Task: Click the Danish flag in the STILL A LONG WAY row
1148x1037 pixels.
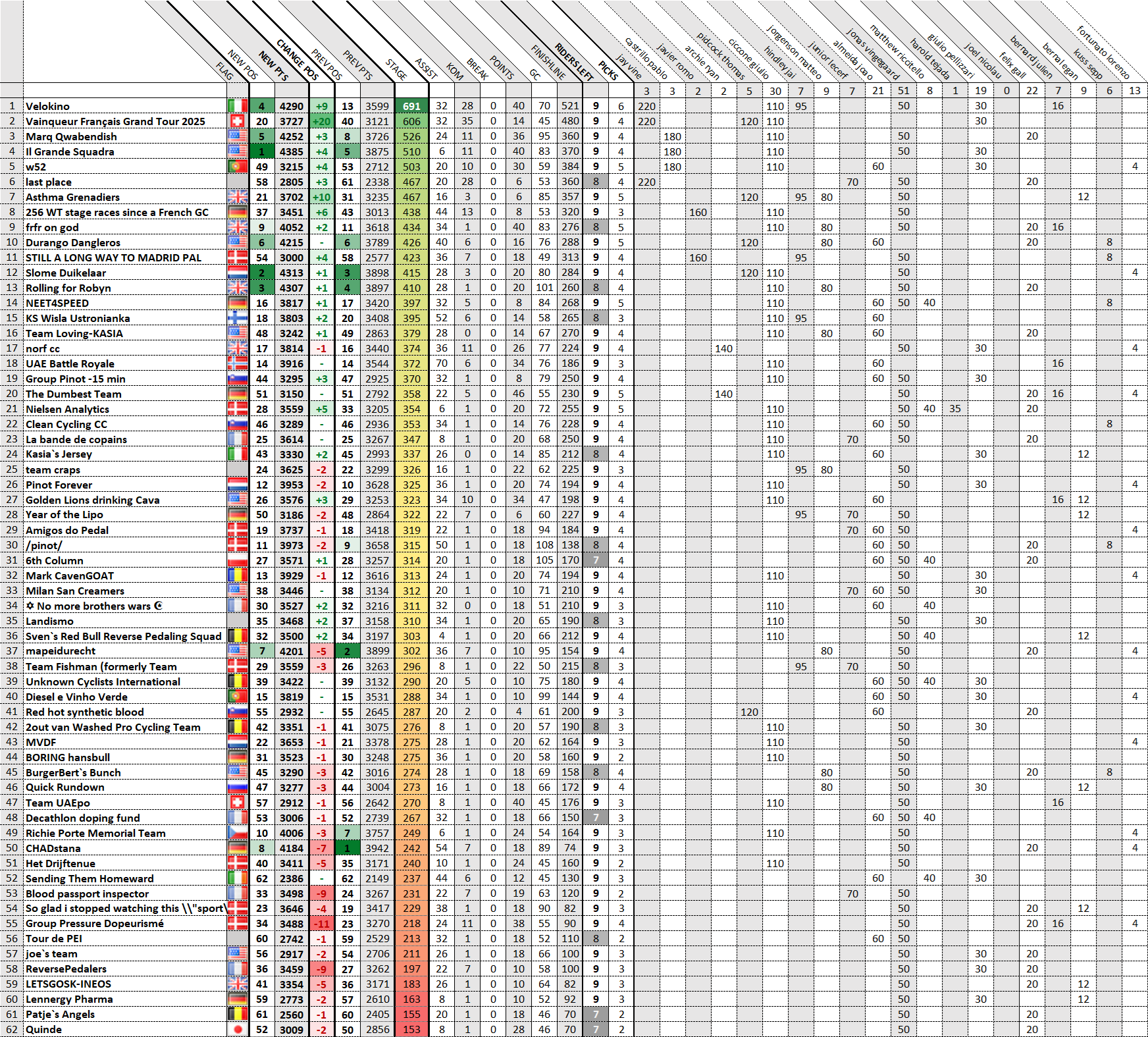Action: coord(238,257)
